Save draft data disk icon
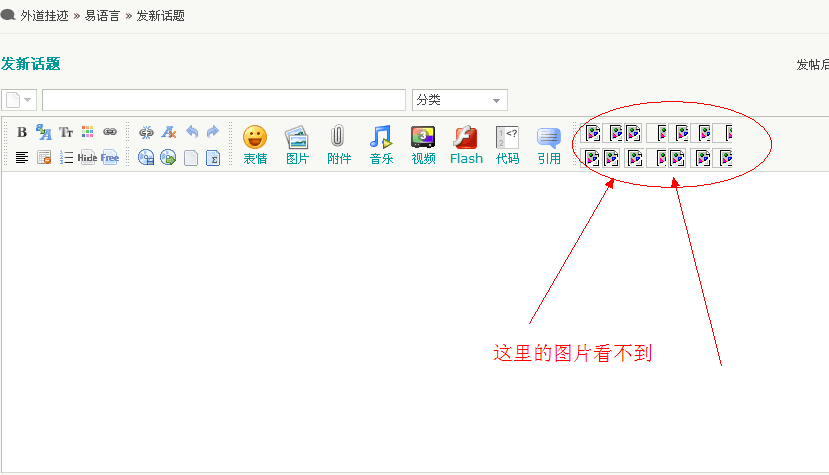This screenshot has height=475, width=829. pyautogui.click(x=146, y=158)
